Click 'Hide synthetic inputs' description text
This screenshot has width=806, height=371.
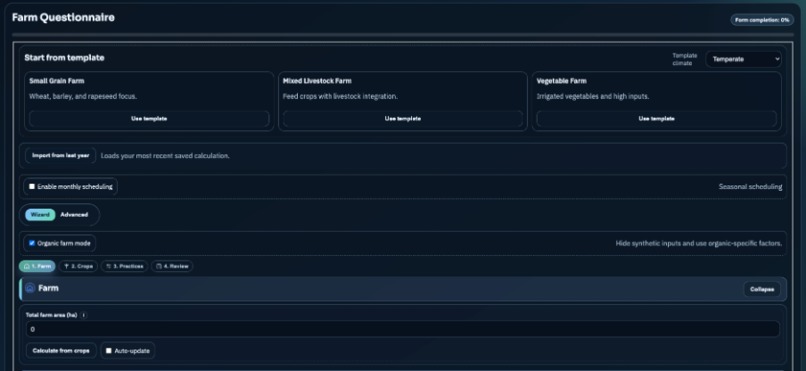click(699, 243)
